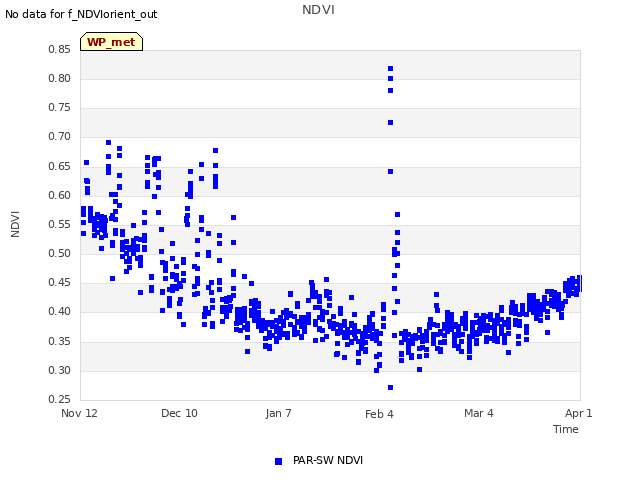Click the PAR-SW NDVI legend text
Image resolution: width=640 pixels, height=480 pixels.
[x=328, y=460]
